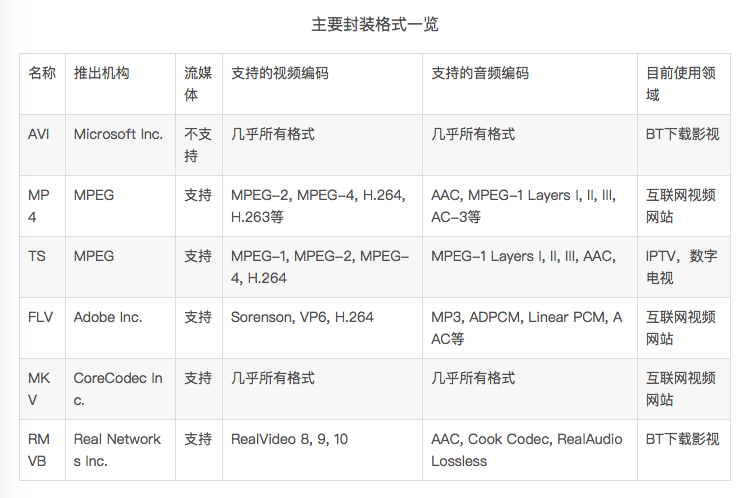748x498 pixels.
Task: Click the IPTV, 数字电视 cell
Action: pyautogui.click(x=684, y=267)
